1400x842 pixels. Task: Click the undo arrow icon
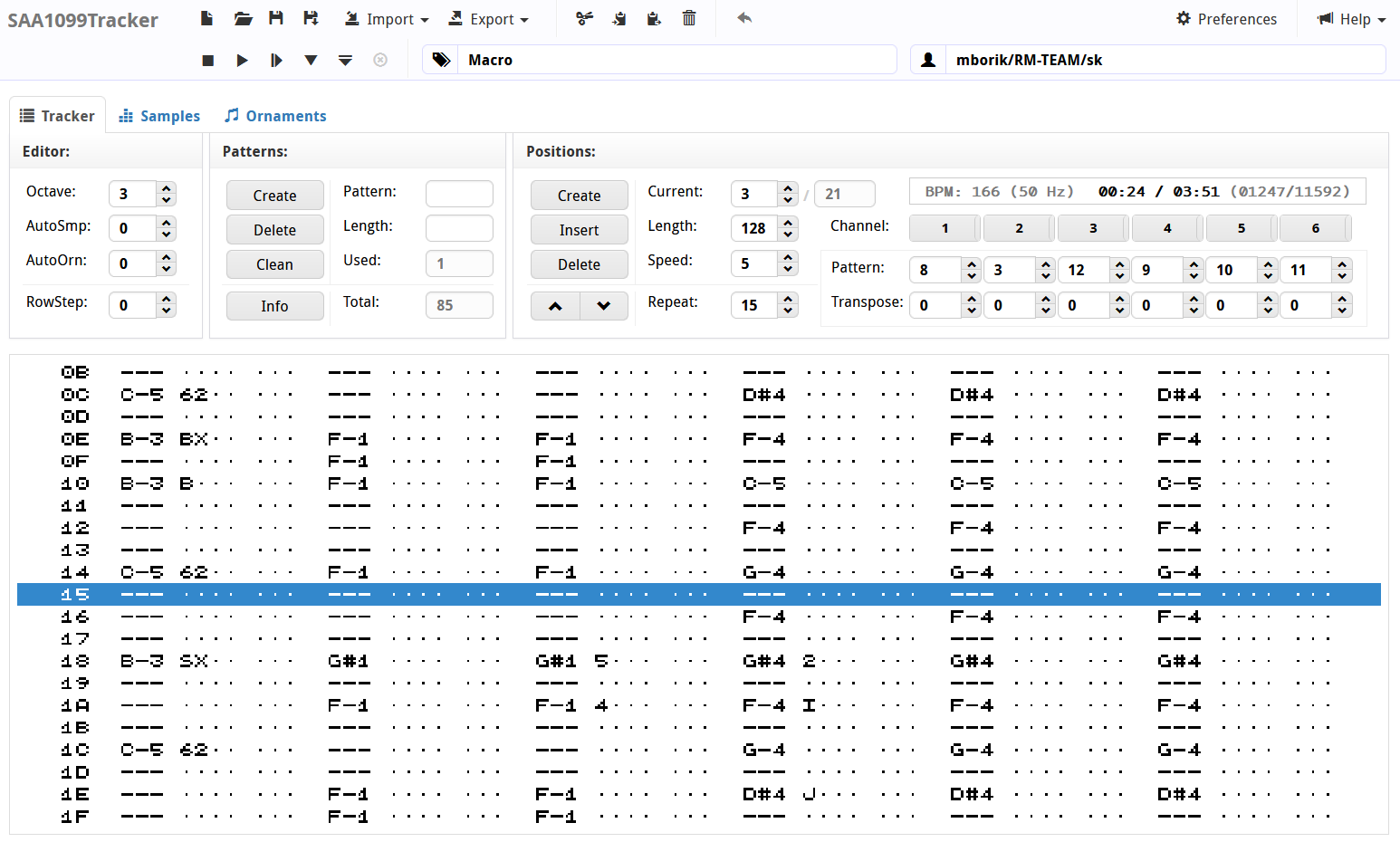(x=744, y=18)
